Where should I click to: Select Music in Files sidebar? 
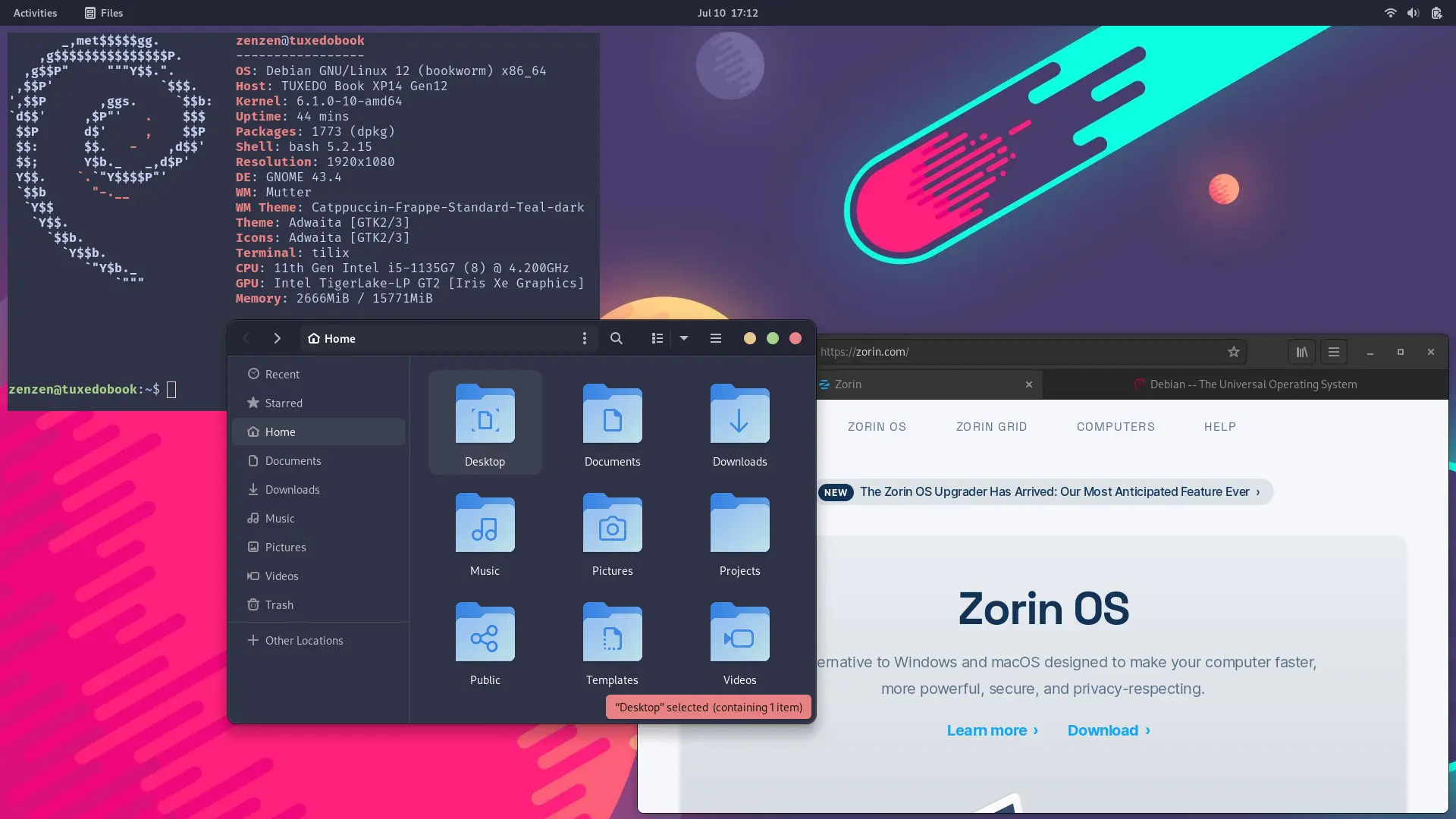pyautogui.click(x=318, y=518)
